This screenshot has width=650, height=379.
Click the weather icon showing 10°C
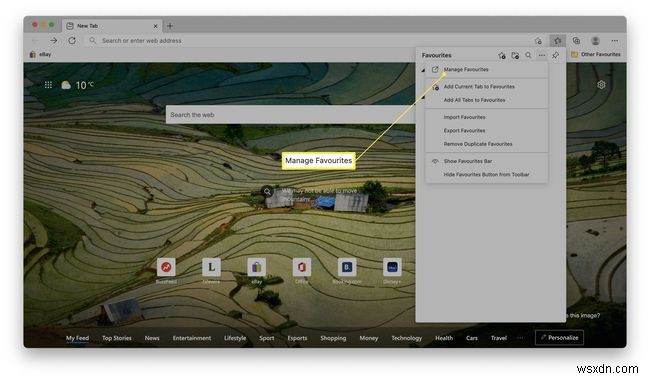[x=66, y=85]
